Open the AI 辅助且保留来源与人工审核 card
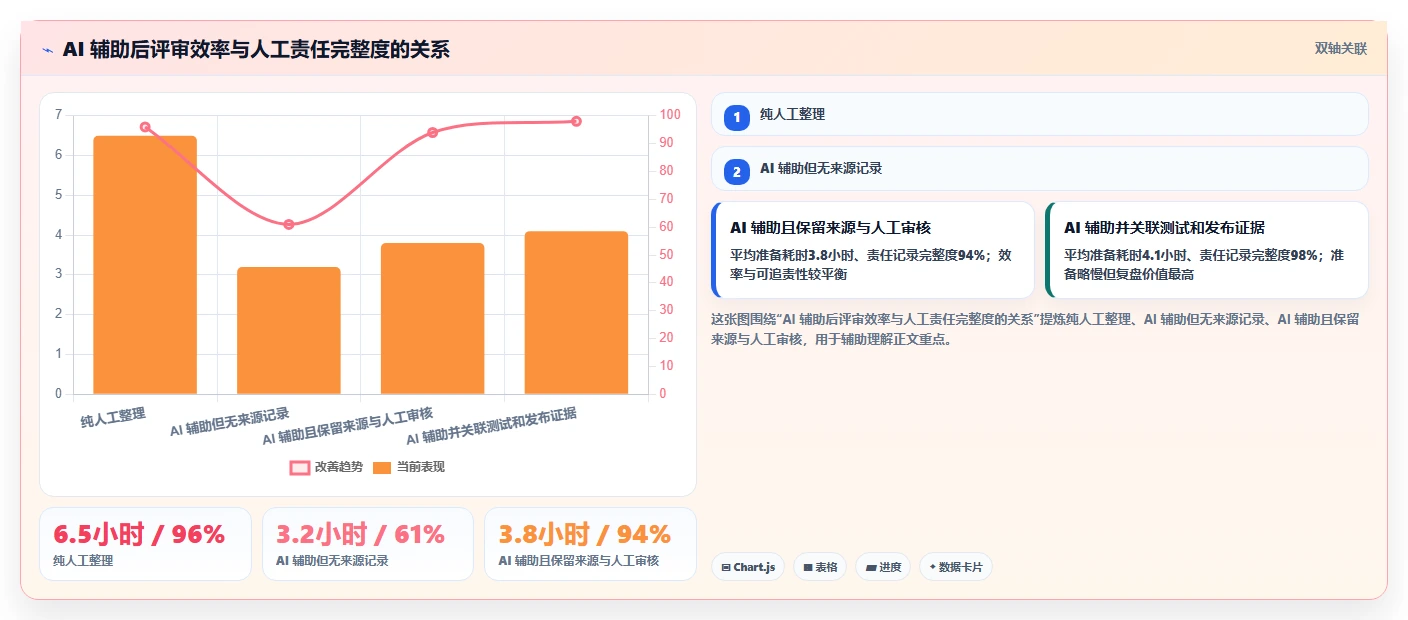The image size is (1408, 620). pyautogui.click(x=872, y=250)
